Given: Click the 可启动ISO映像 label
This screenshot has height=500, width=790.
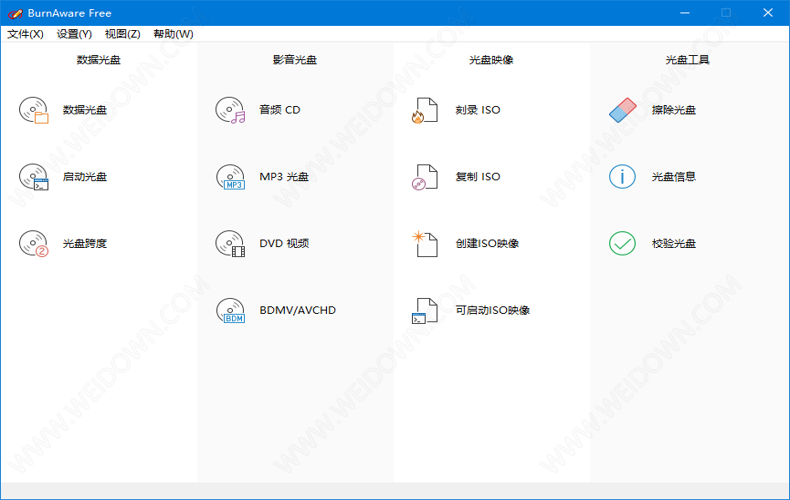Looking at the screenshot, I should [492, 310].
